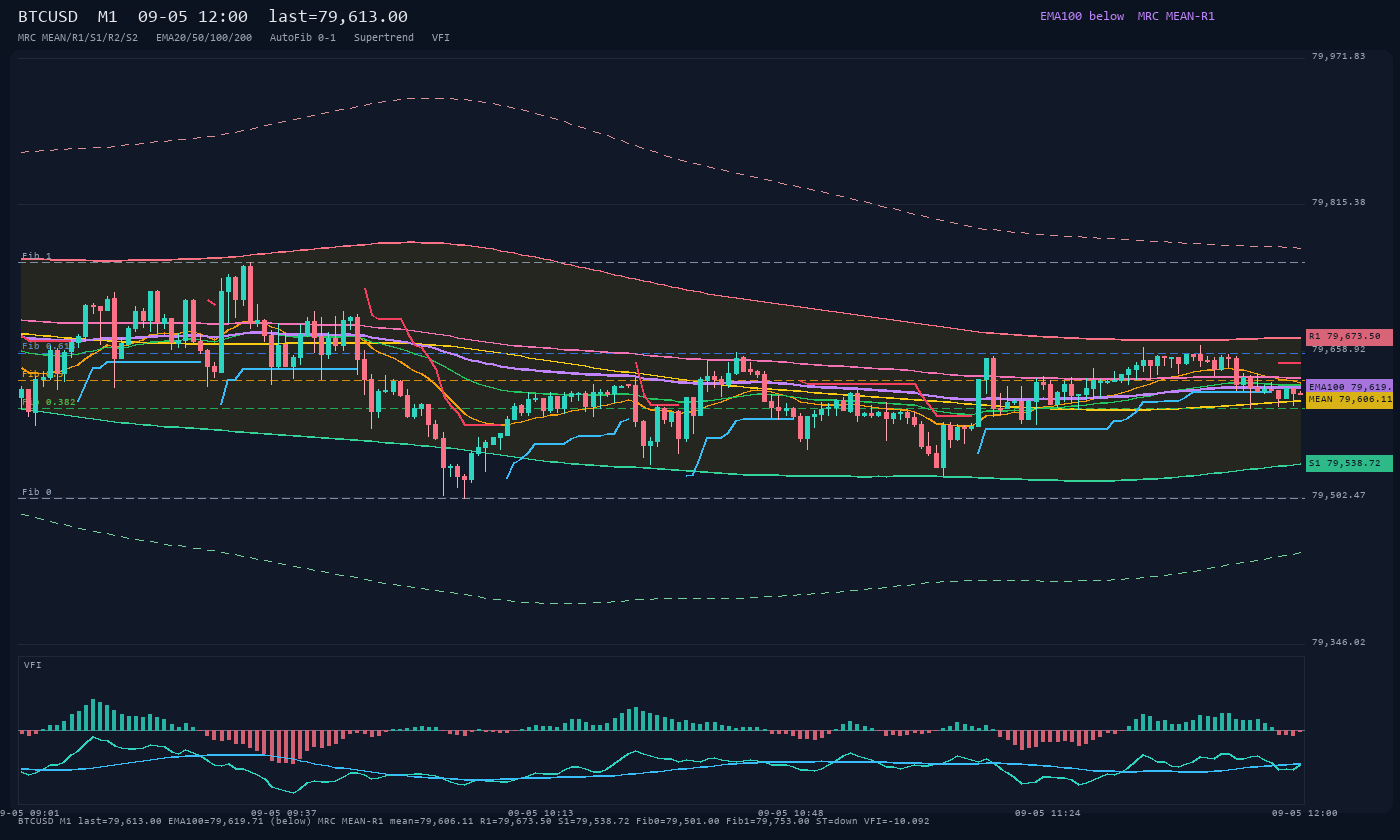The height and width of the screenshot is (840, 1400).
Task: Select the Supertrend indicator legend
Action: click(x=384, y=38)
